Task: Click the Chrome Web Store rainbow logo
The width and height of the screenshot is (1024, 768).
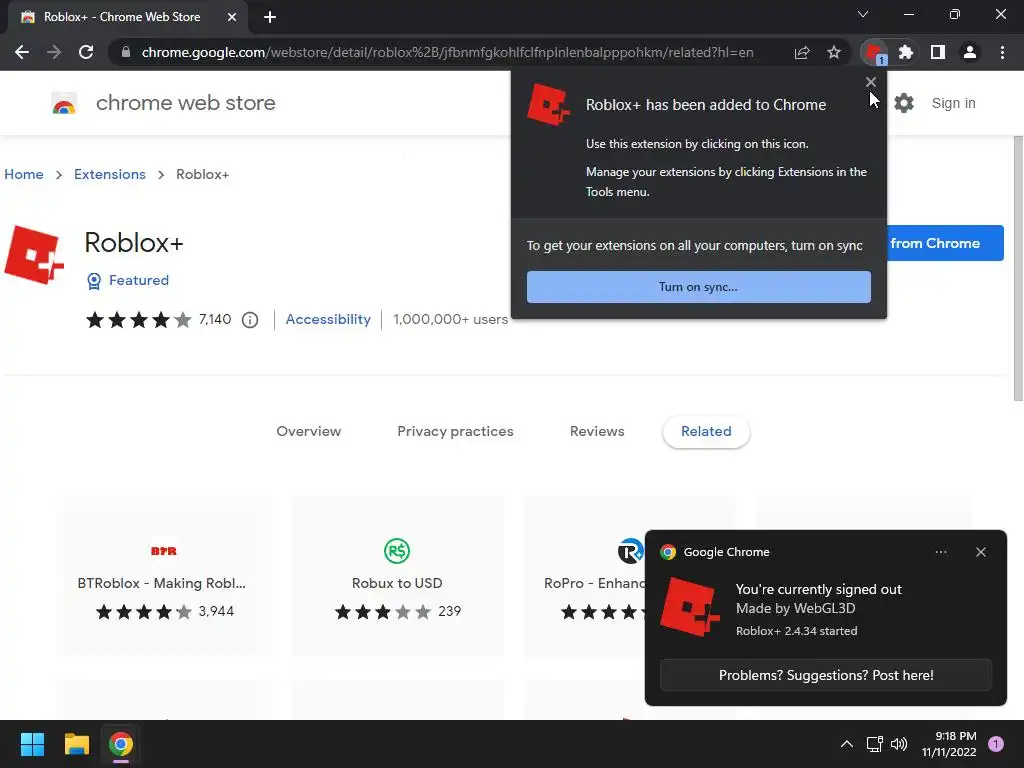Action: point(64,103)
